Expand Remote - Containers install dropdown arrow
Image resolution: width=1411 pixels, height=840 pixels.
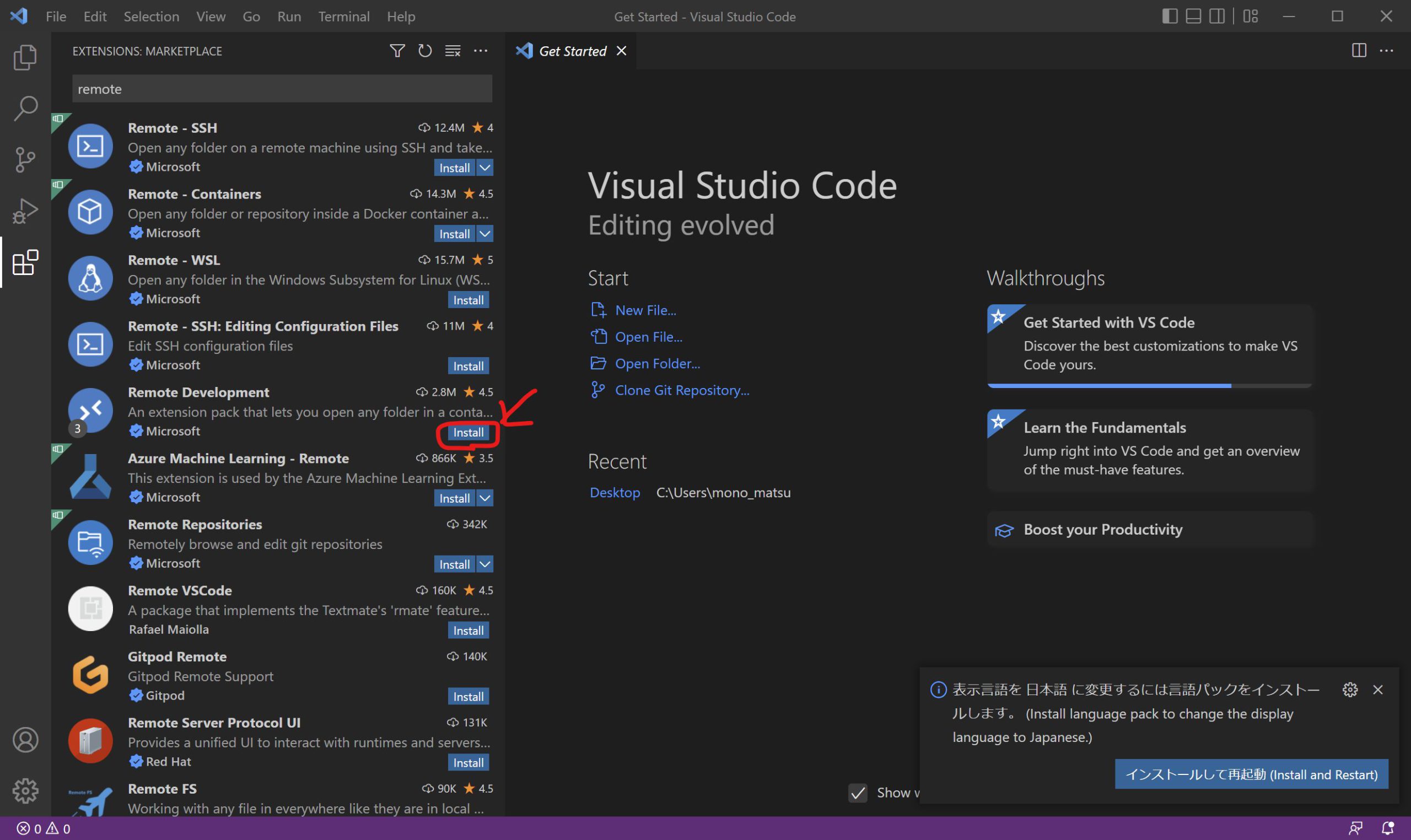click(x=485, y=234)
